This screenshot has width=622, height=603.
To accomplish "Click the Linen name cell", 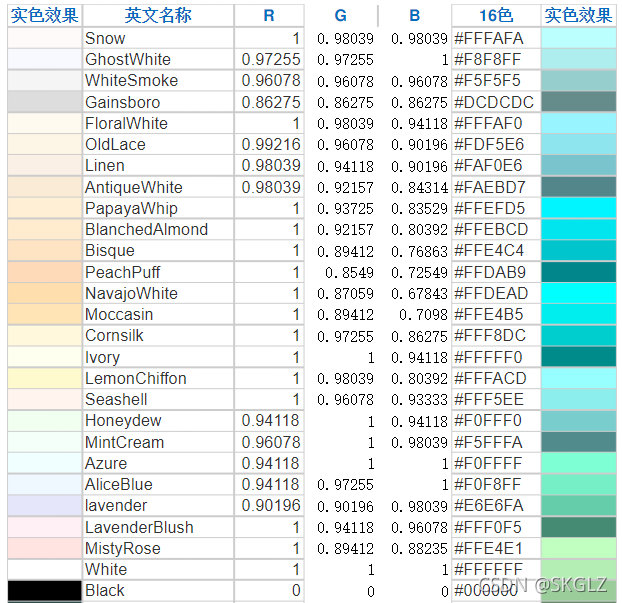I will point(158,165).
